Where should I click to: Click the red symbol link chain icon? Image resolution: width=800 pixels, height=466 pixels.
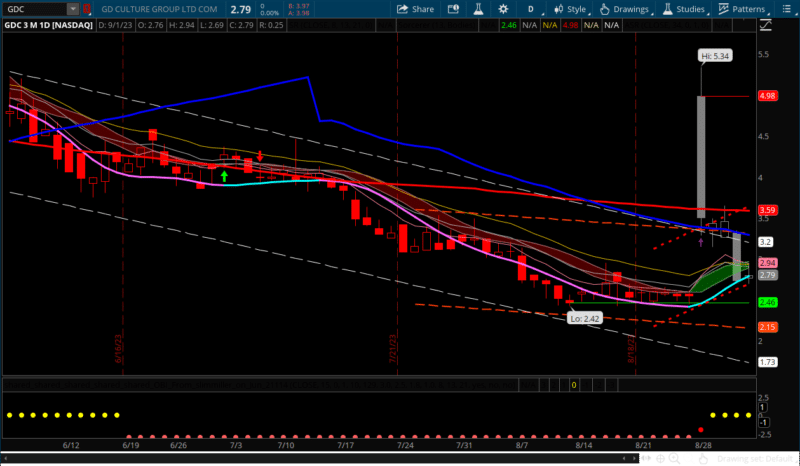click(x=87, y=9)
